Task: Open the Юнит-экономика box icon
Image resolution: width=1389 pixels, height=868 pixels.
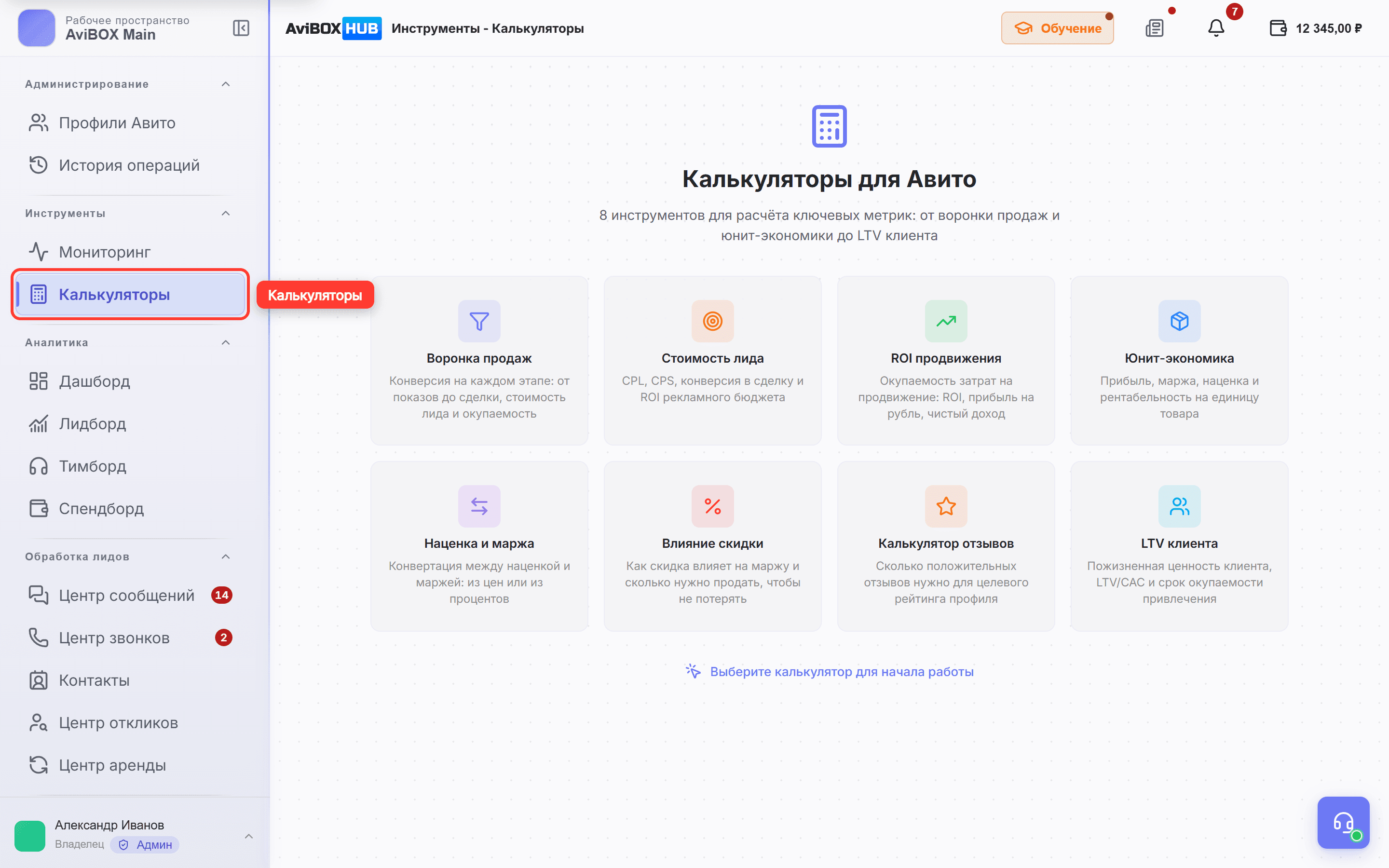Action: [1180, 321]
